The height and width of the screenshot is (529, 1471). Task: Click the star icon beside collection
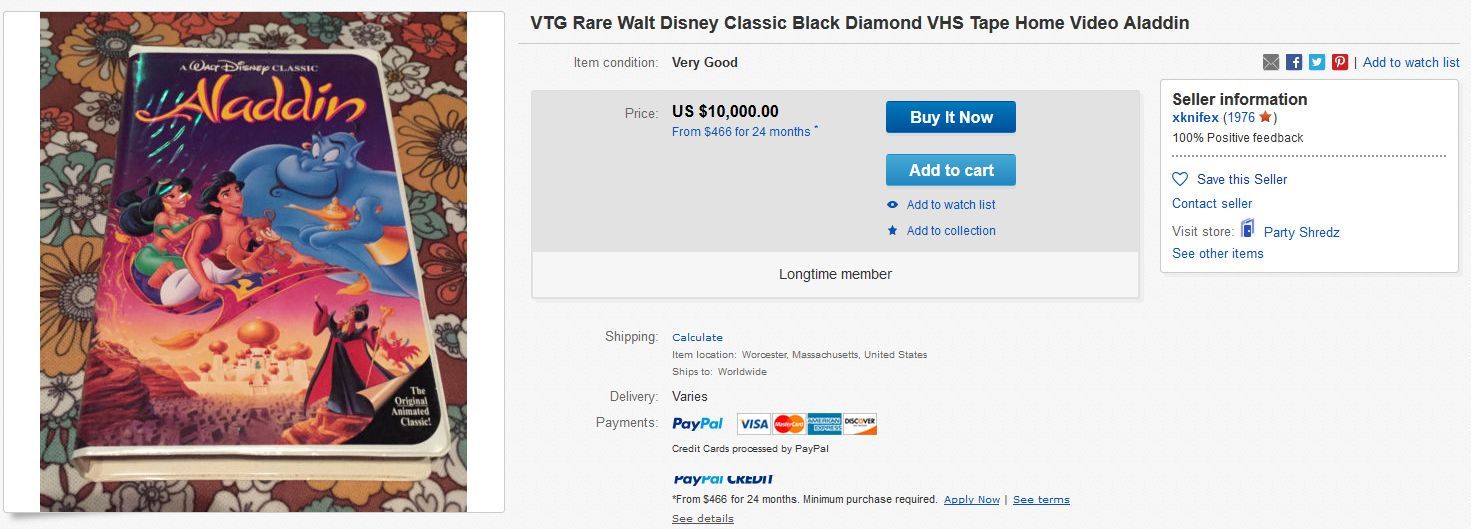[893, 231]
